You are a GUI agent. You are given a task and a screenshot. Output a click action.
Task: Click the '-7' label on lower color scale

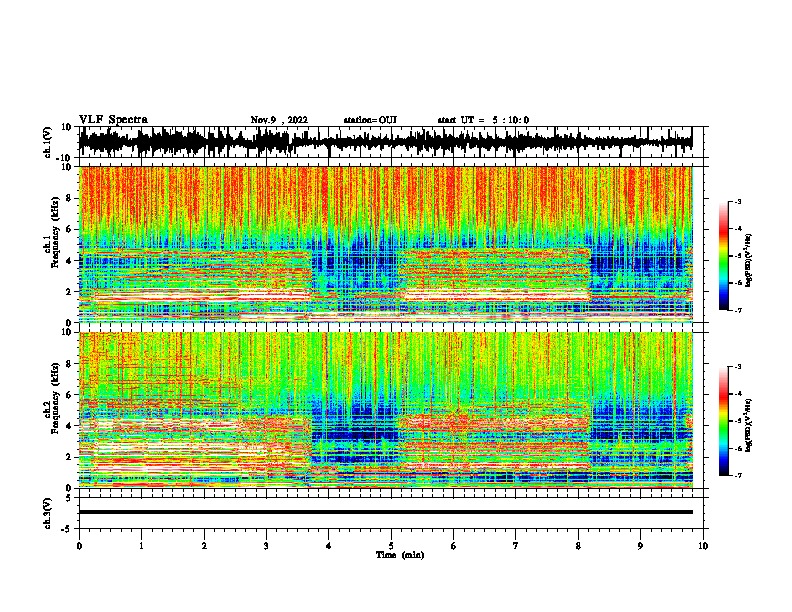point(738,475)
